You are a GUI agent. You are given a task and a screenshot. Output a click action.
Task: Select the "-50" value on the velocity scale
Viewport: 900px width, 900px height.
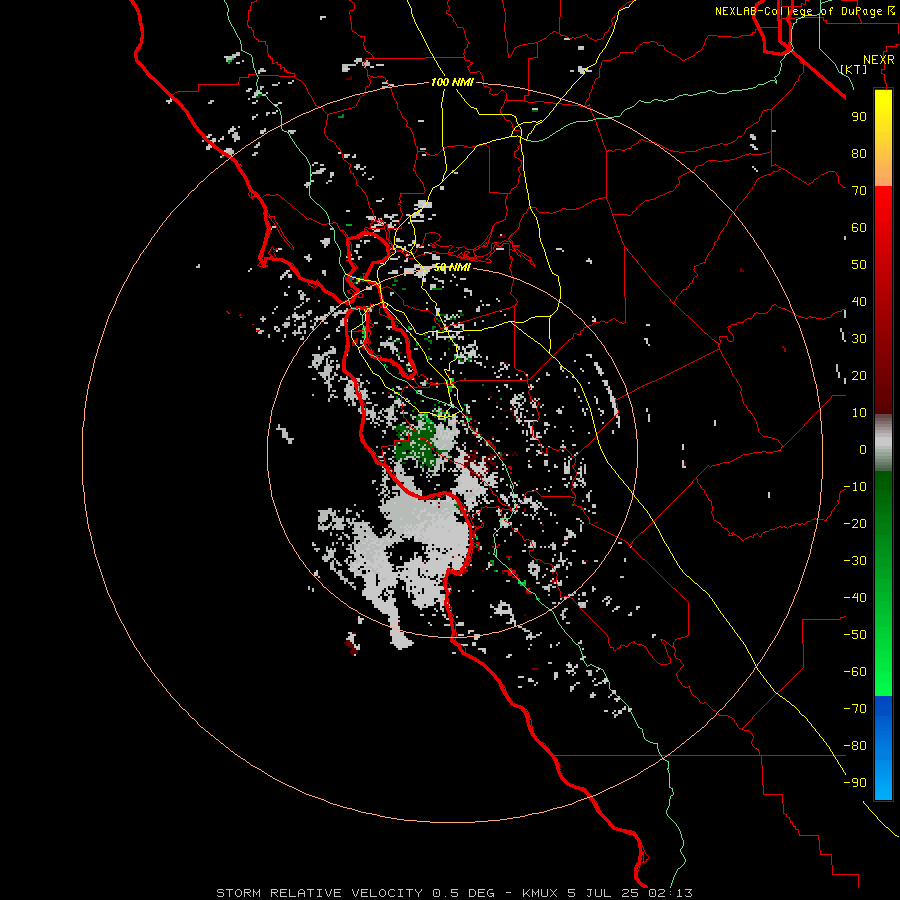pos(855,635)
